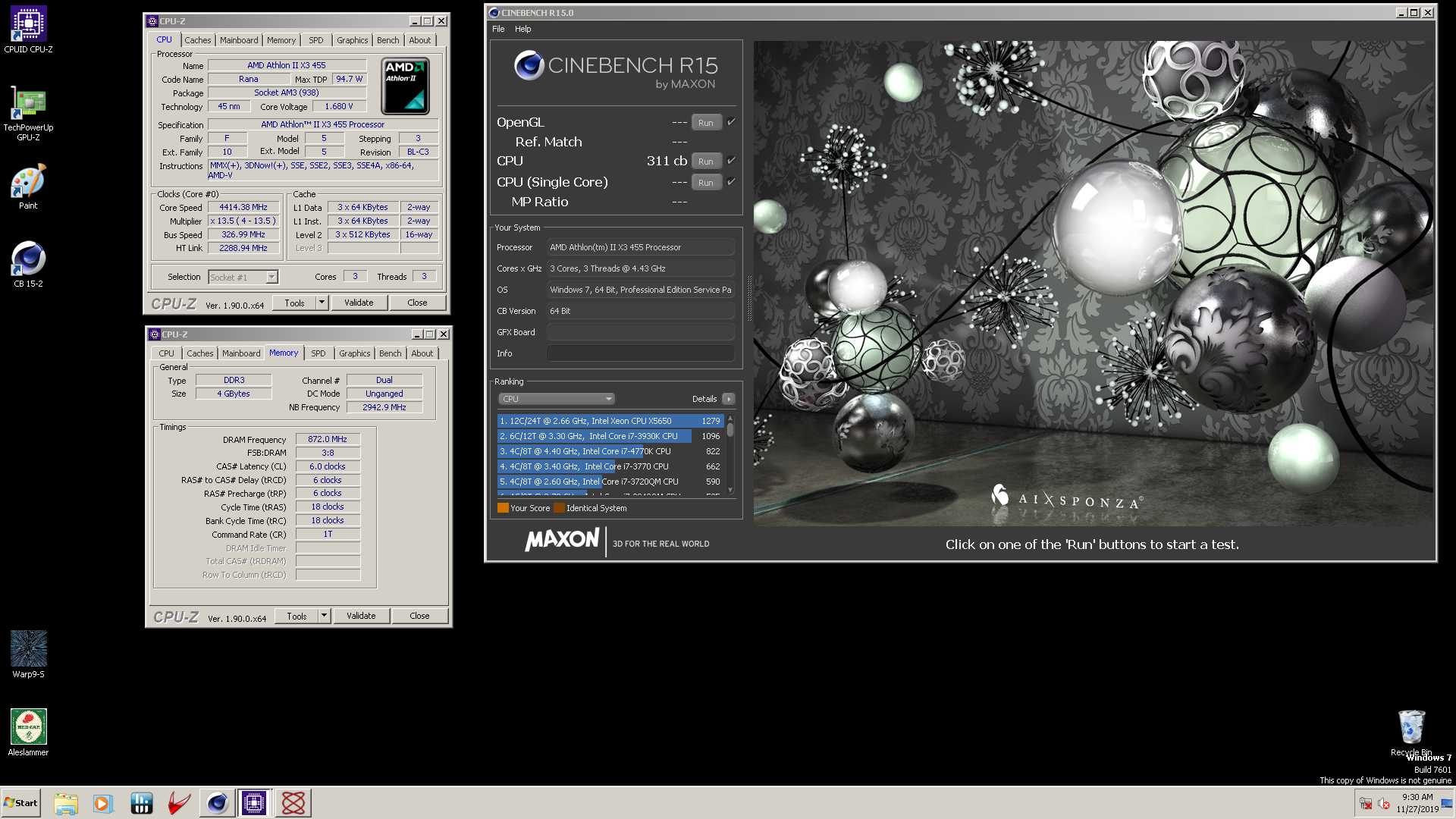The image size is (1456, 819).
Task: Toggle the OpenGL test checkbox
Action: tap(731, 122)
